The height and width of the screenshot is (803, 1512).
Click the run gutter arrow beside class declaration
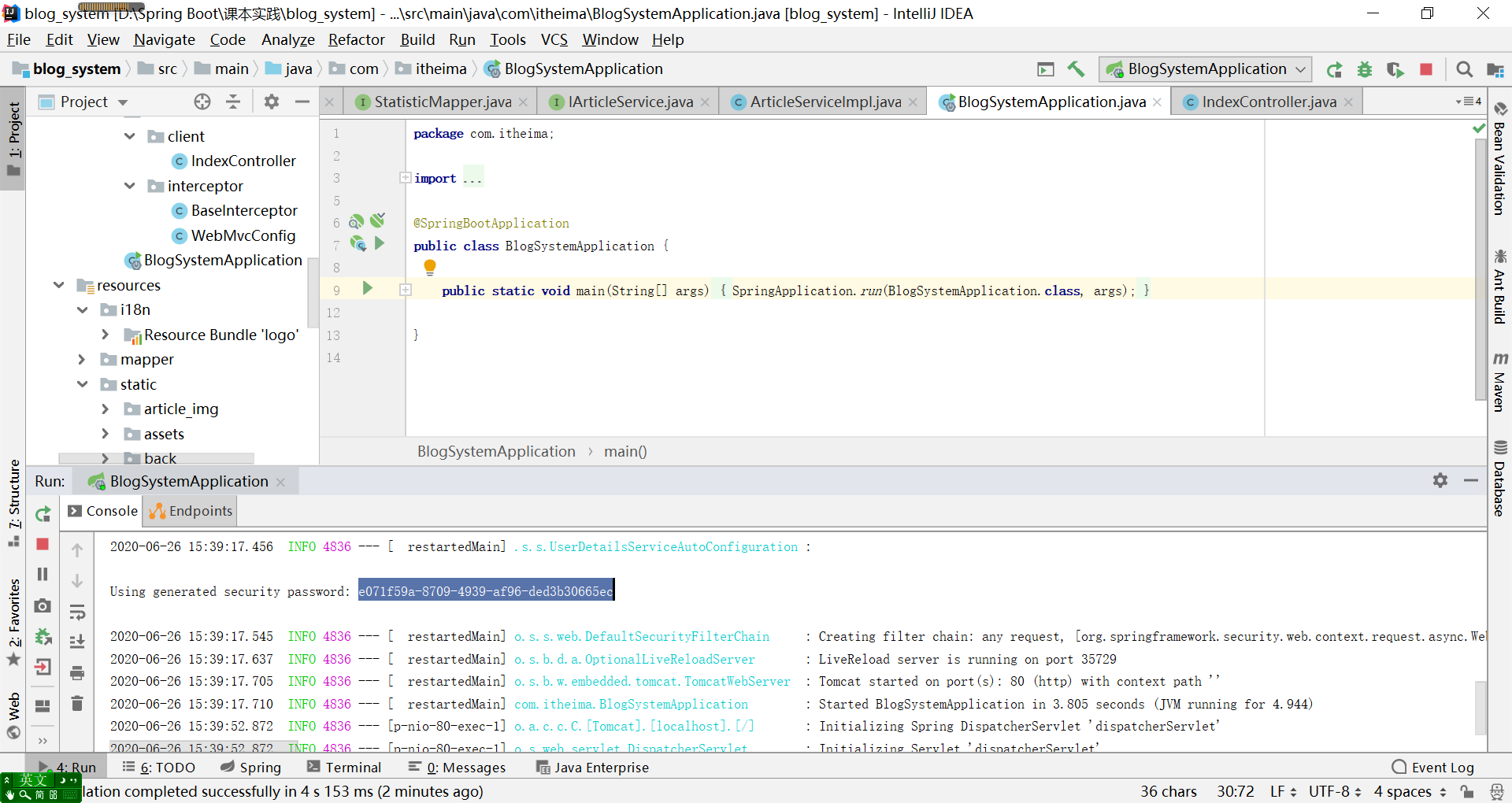click(380, 243)
